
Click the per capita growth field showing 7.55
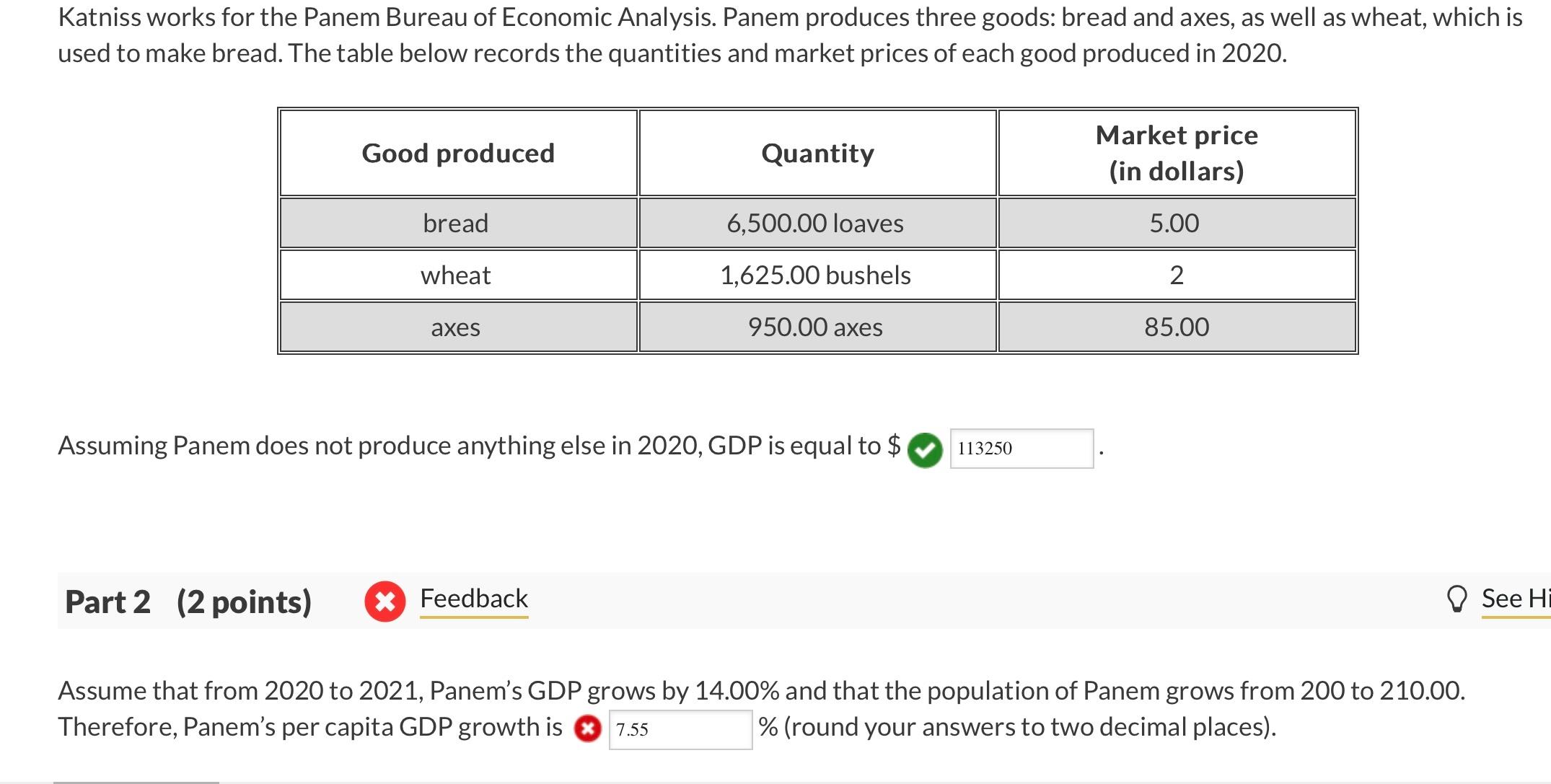click(680, 730)
